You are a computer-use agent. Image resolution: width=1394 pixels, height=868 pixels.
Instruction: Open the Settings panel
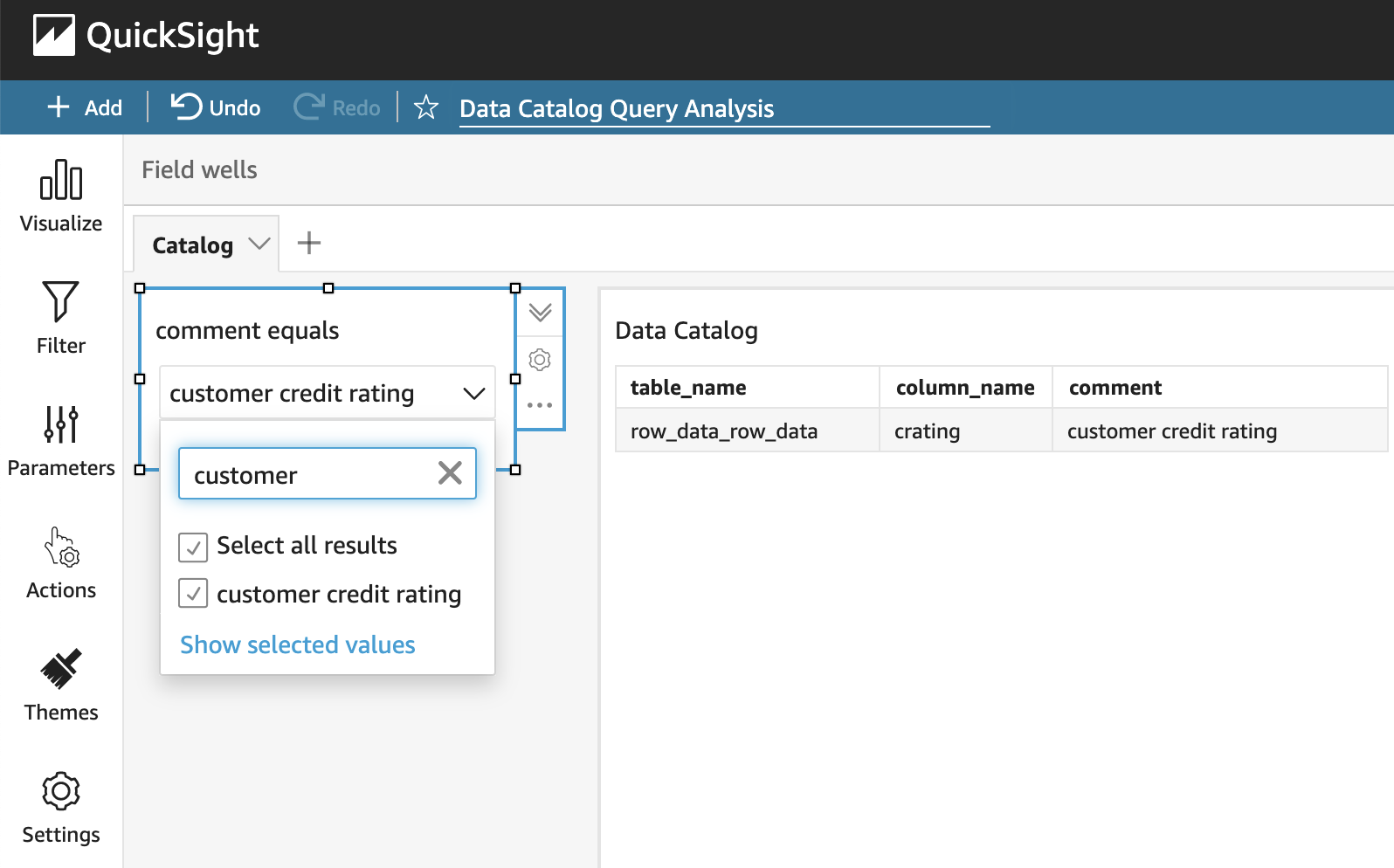pos(61,807)
